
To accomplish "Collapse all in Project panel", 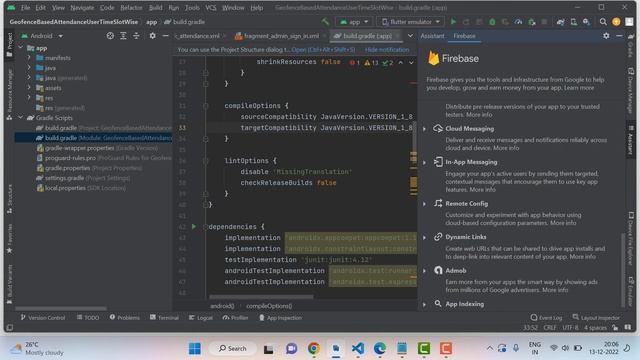I will click(x=136, y=36).
